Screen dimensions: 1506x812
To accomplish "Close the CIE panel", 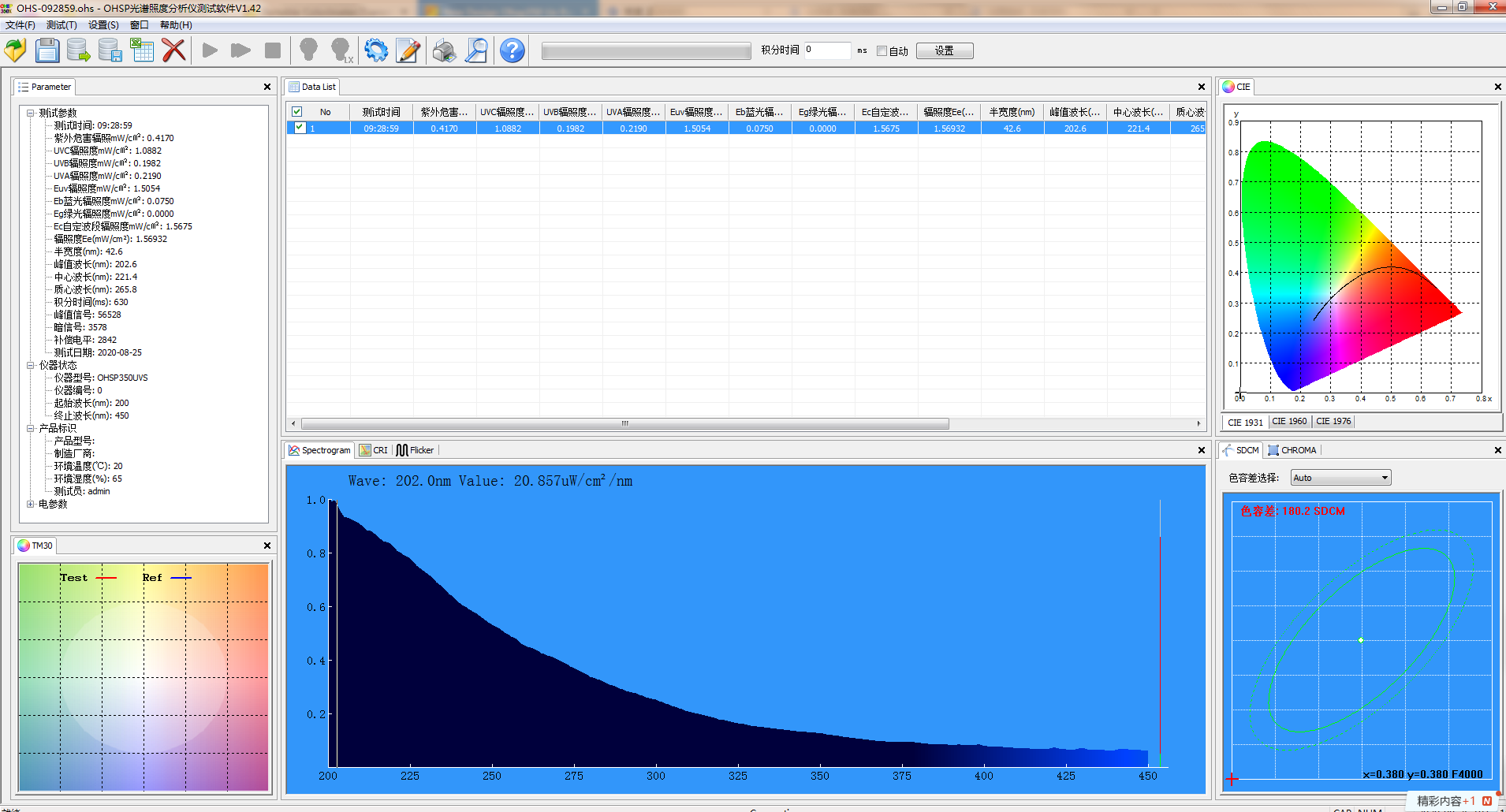I will pos(1498,87).
